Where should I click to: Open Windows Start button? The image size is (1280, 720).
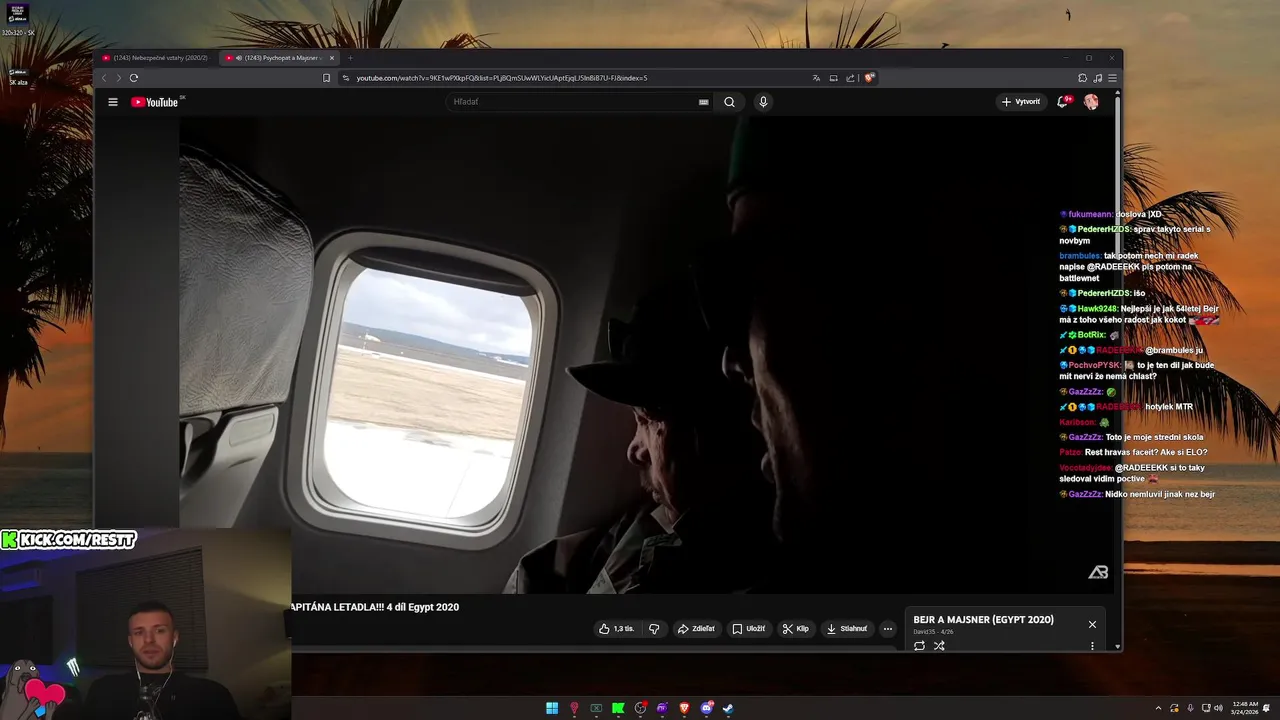click(552, 708)
